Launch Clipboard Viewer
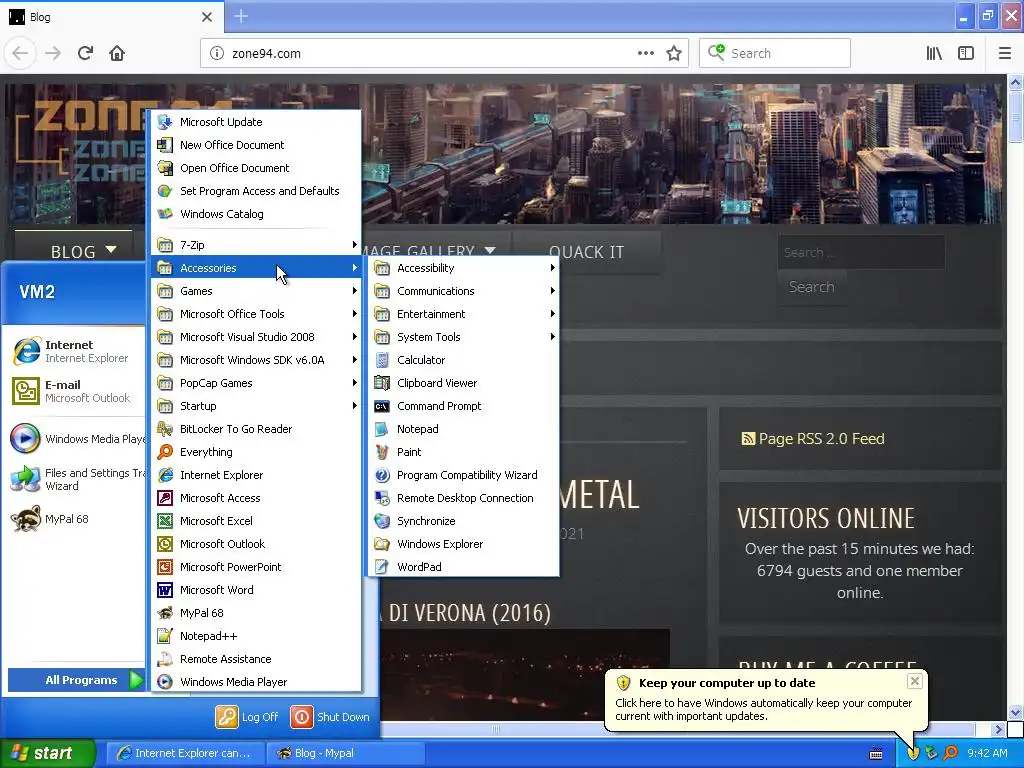 [x=463, y=383]
